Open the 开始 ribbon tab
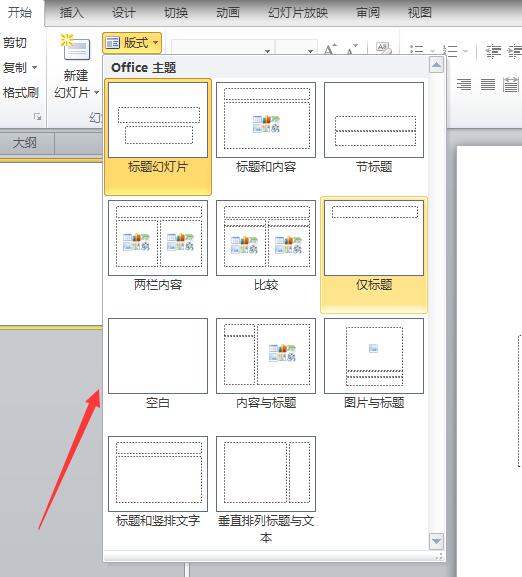522x577 pixels. (x=19, y=13)
